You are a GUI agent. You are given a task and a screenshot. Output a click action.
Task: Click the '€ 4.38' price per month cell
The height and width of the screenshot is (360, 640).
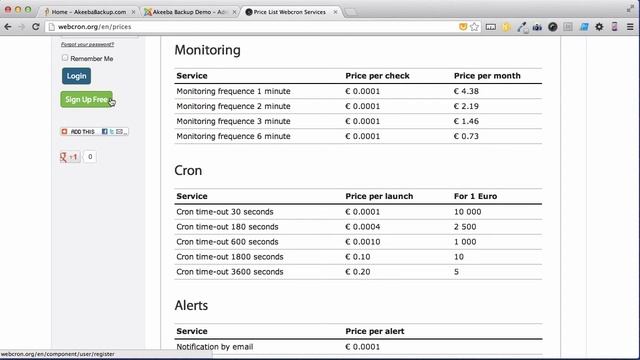click(466, 91)
